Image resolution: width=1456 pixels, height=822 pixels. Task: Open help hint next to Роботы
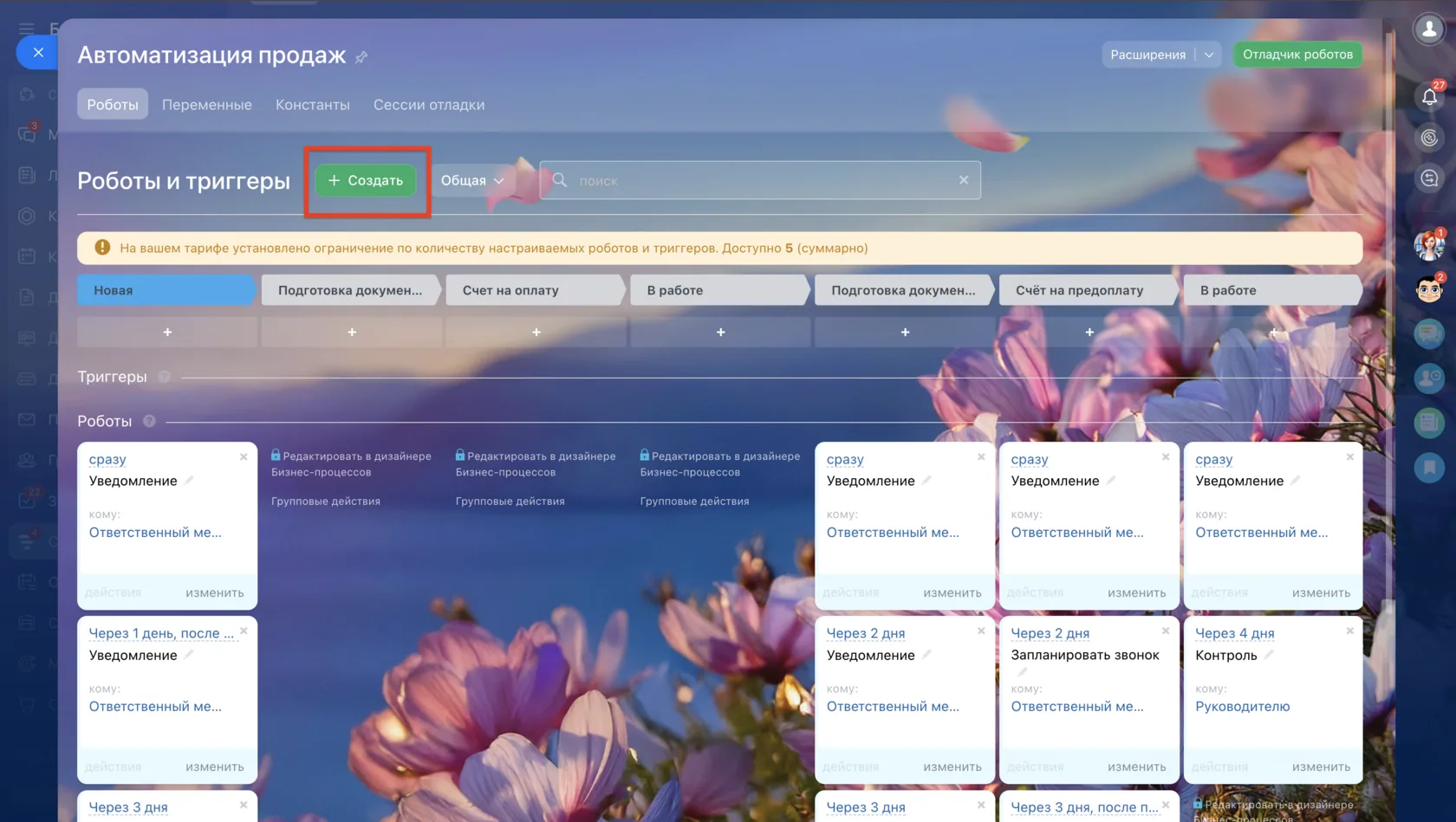pyautogui.click(x=149, y=421)
